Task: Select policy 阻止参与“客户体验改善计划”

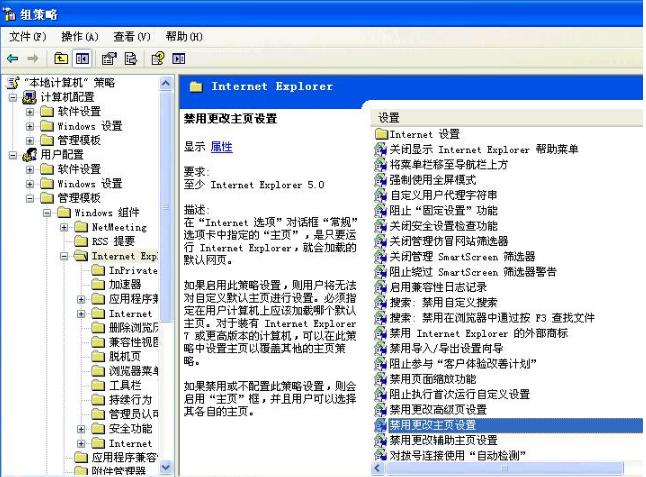Action: click(x=463, y=363)
